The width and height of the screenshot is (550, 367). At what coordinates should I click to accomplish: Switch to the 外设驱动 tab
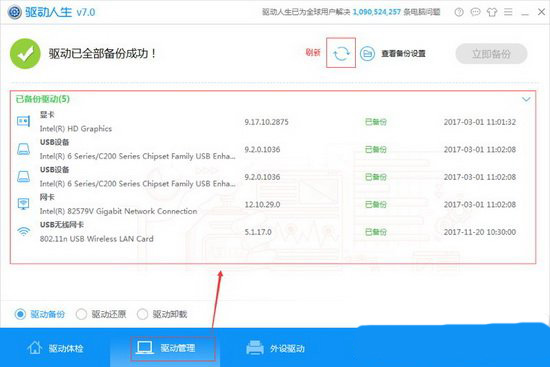(x=275, y=348)
